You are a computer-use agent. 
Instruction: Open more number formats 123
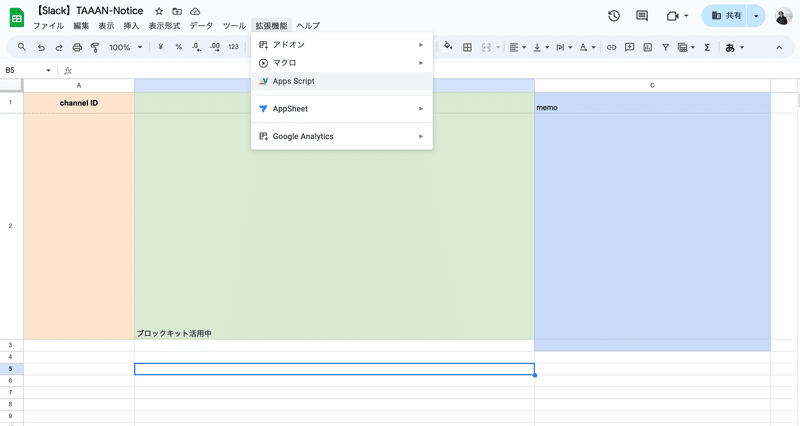(233, 47)
